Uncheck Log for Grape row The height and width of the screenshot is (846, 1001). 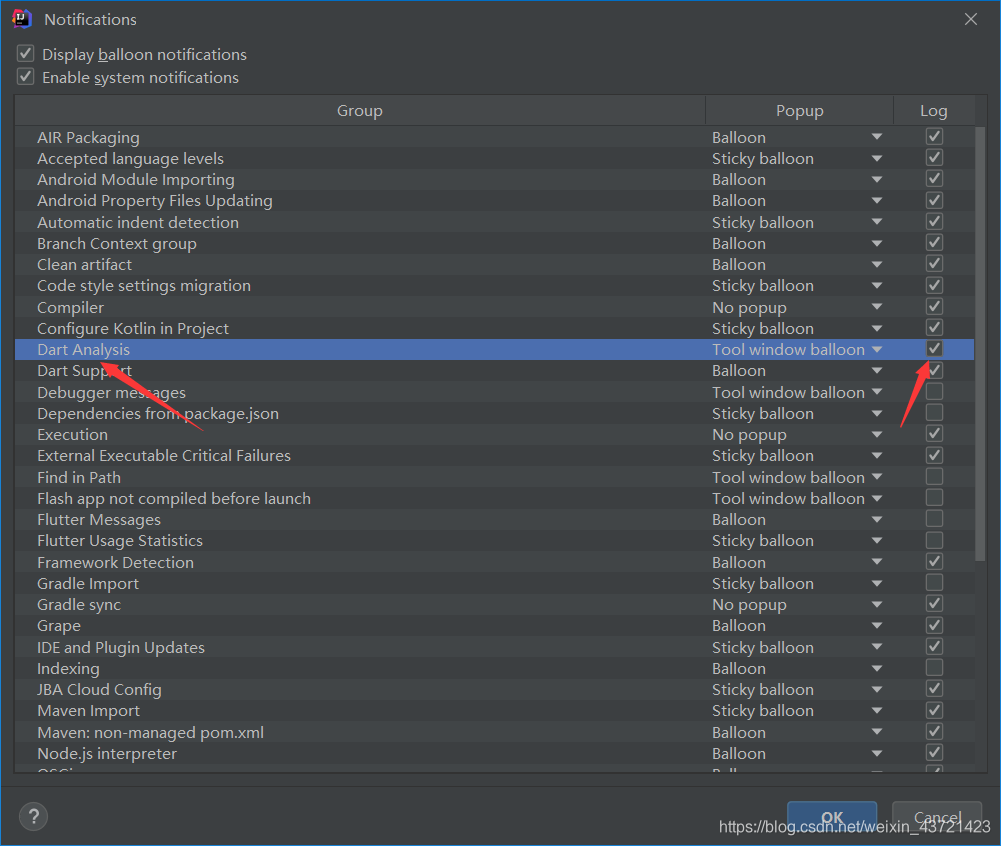(x=934, y=624)
